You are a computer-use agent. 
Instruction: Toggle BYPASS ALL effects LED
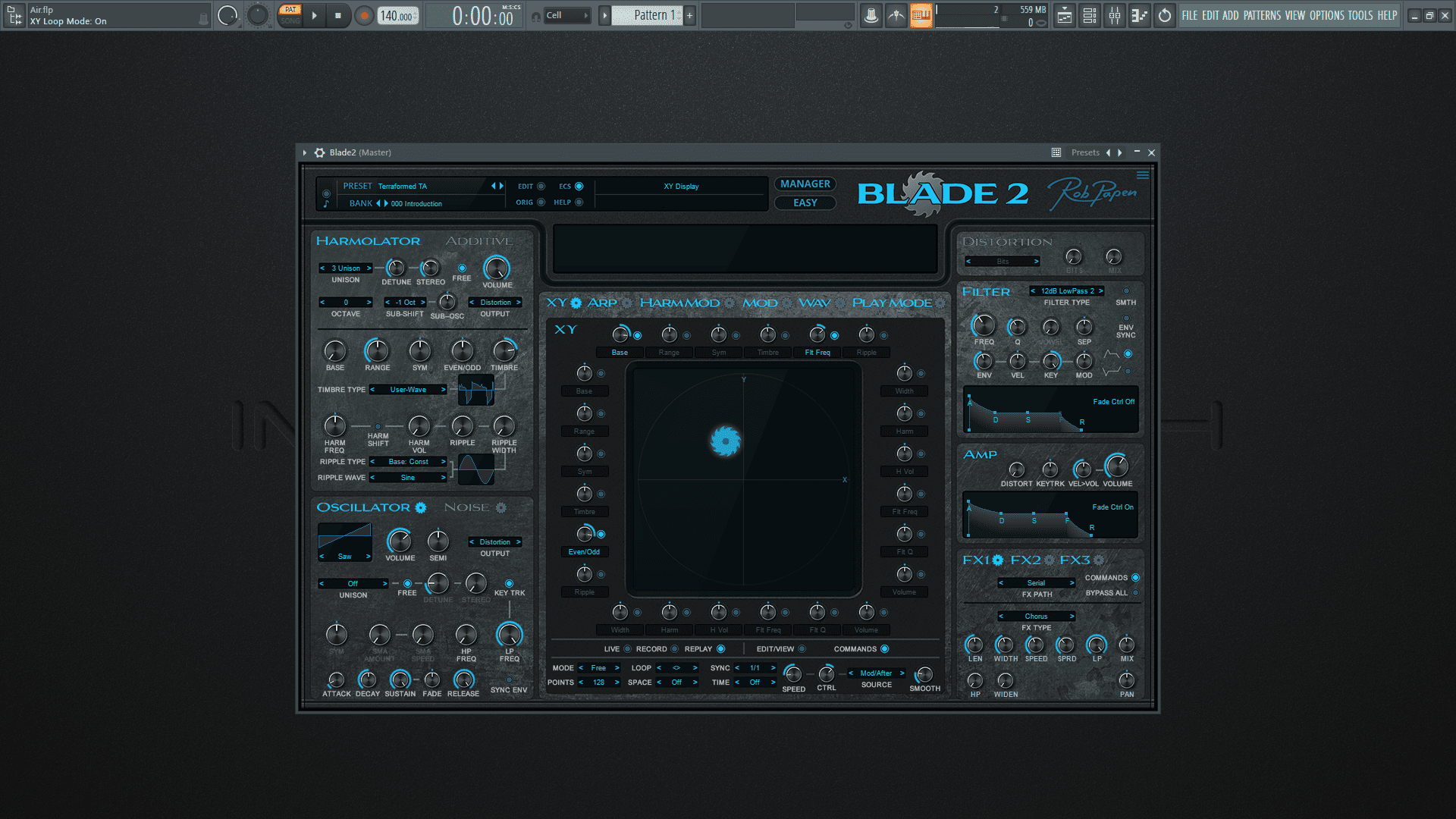pyautogui.click(x=1135, y=593)
